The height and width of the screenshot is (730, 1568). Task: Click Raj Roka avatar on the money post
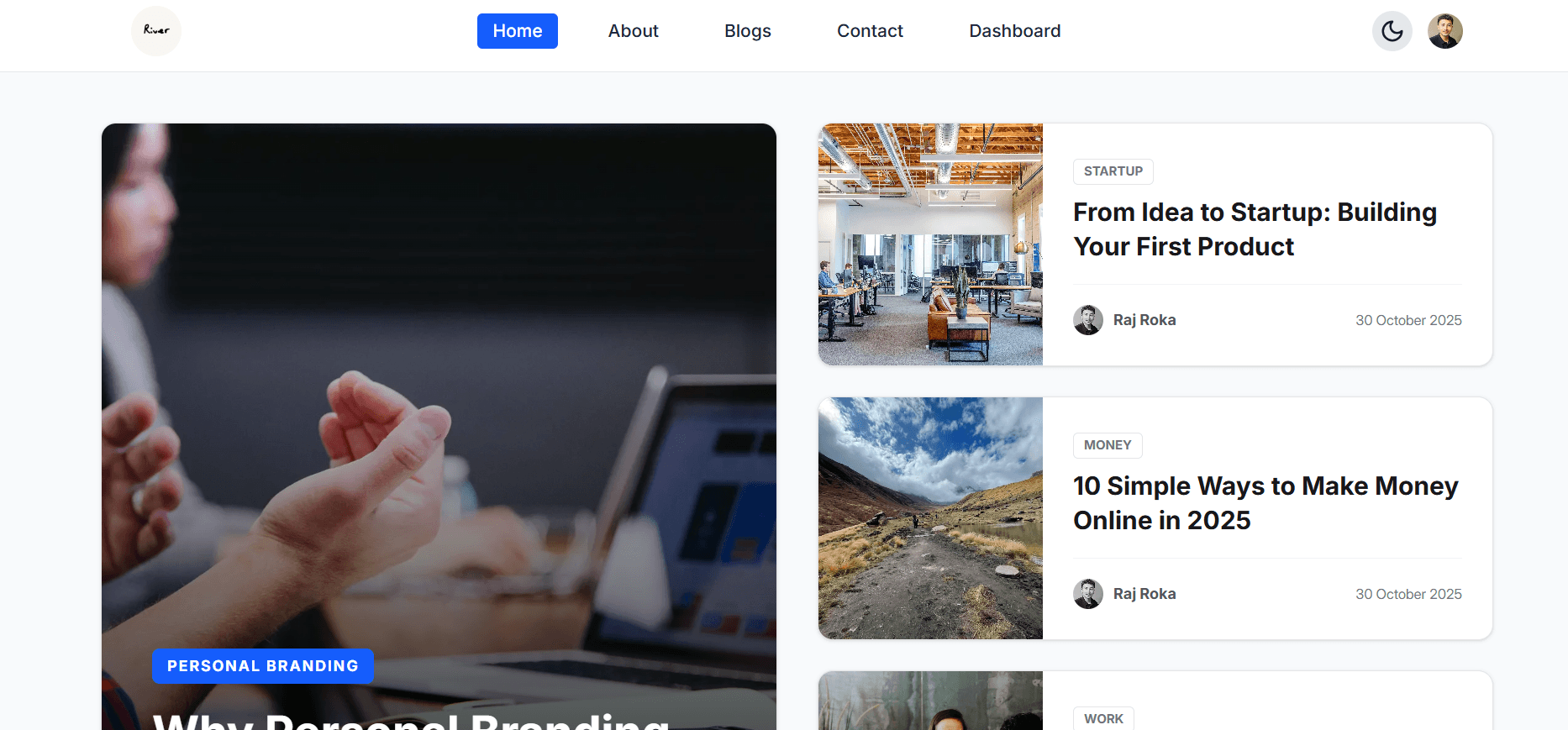point(1088,594)
